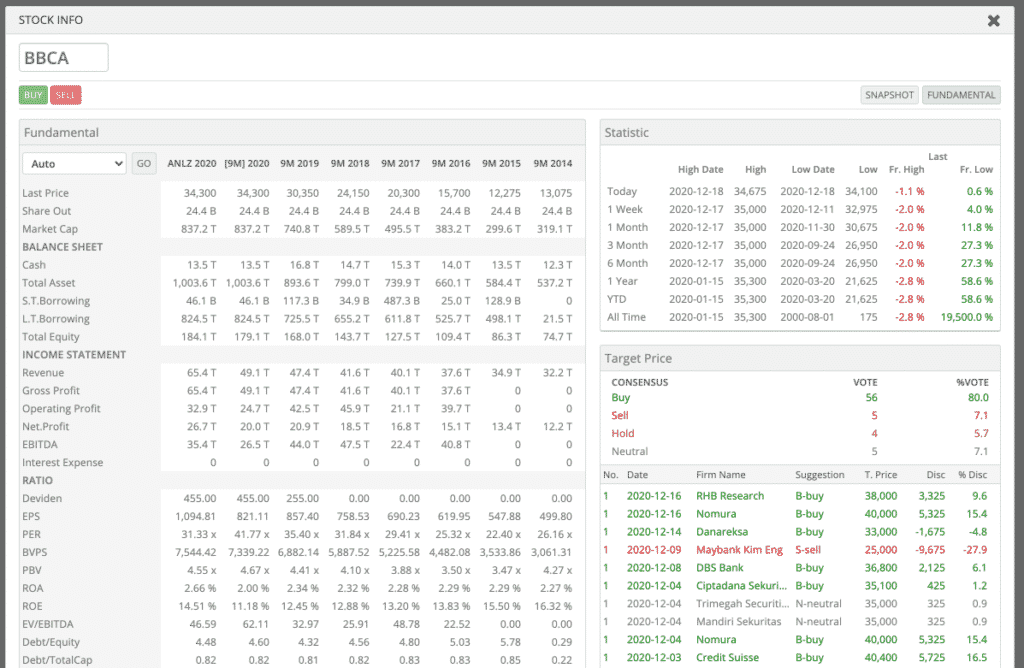Click the T. Price column header

pos(880,475)
